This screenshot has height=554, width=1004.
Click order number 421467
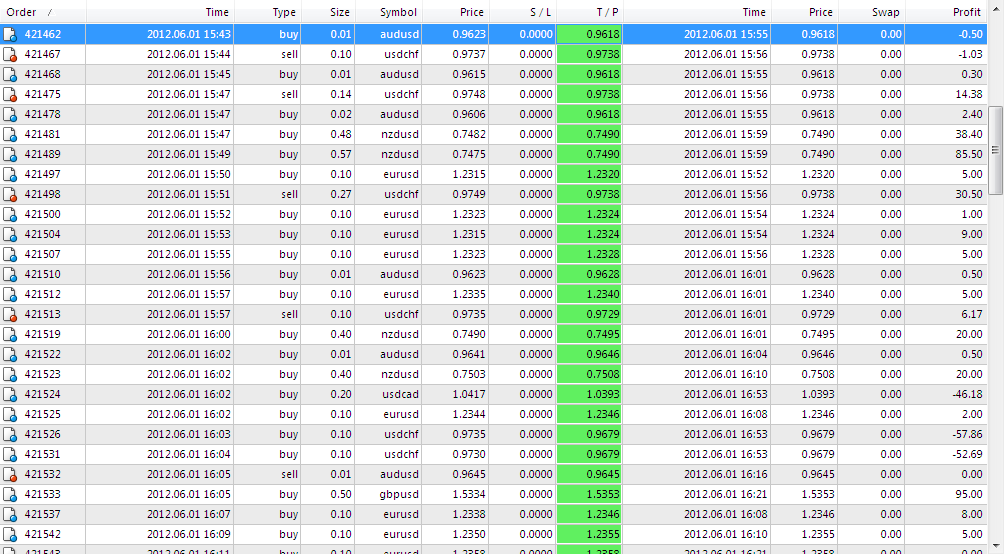point(42,54)
